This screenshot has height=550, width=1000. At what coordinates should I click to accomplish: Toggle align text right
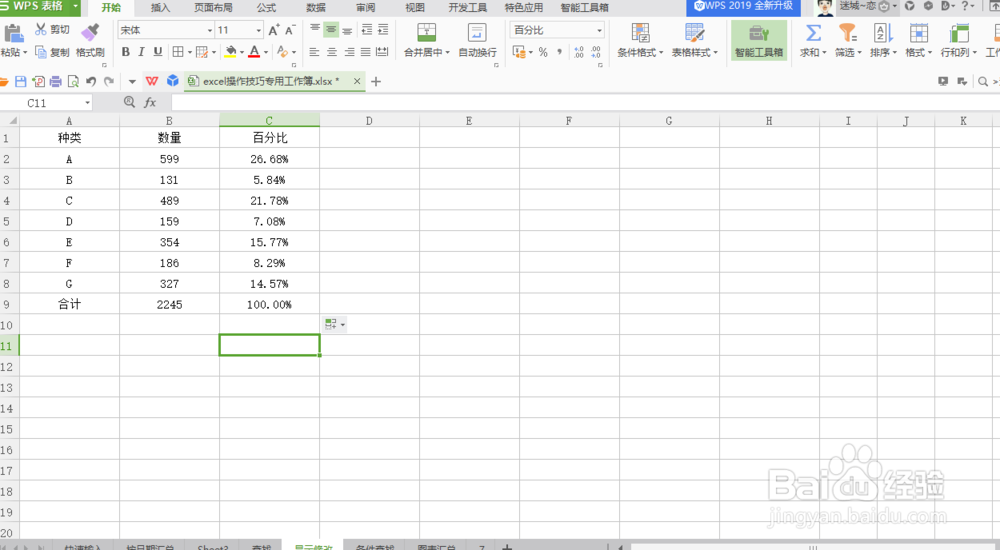(x=349, y=52)
